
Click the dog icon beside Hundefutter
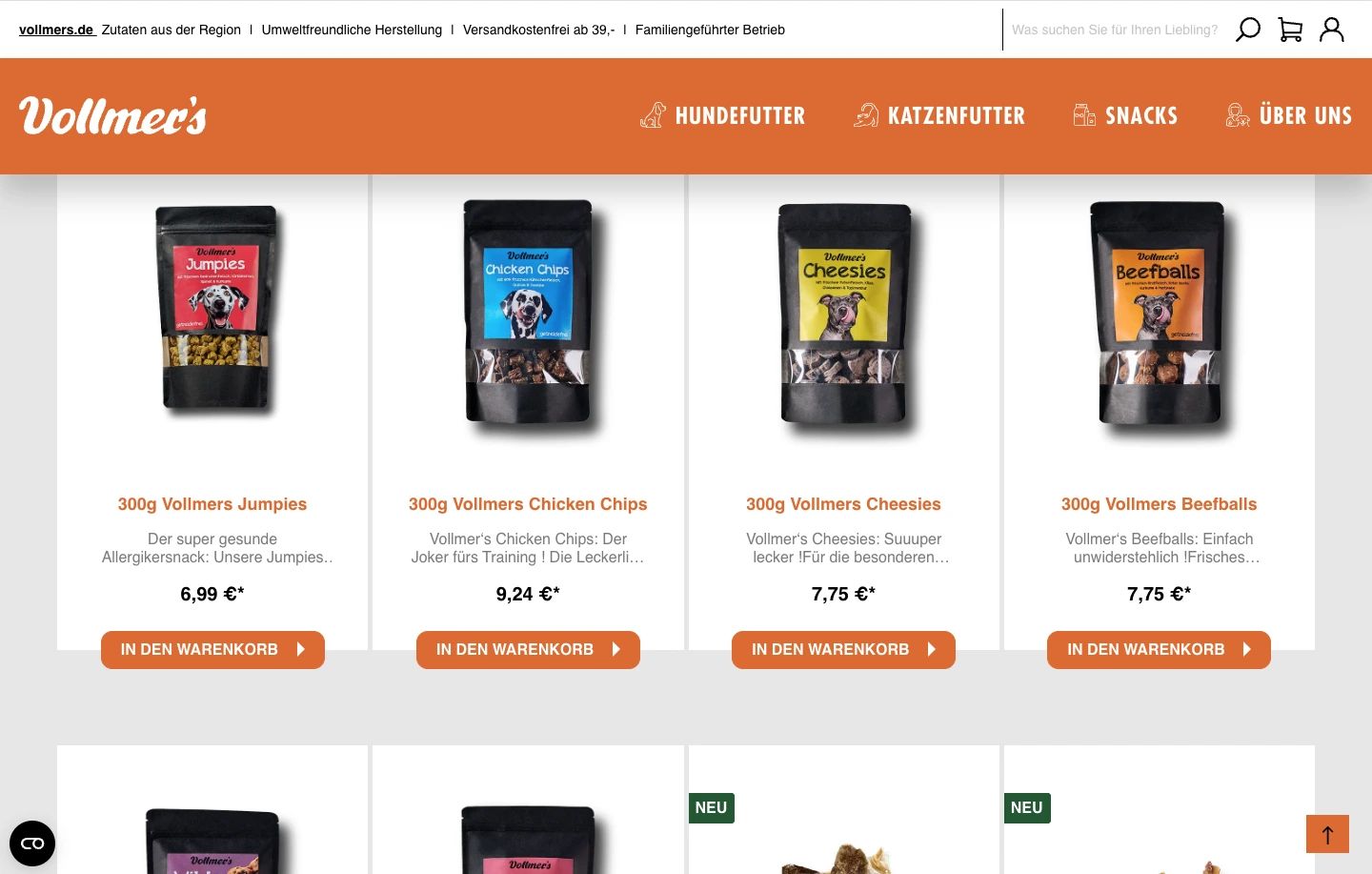coord(653,115)
